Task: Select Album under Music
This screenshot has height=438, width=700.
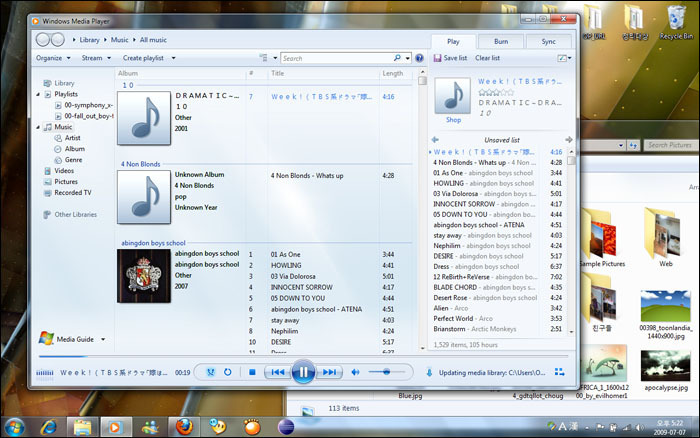Action: (x=74, y=149)
